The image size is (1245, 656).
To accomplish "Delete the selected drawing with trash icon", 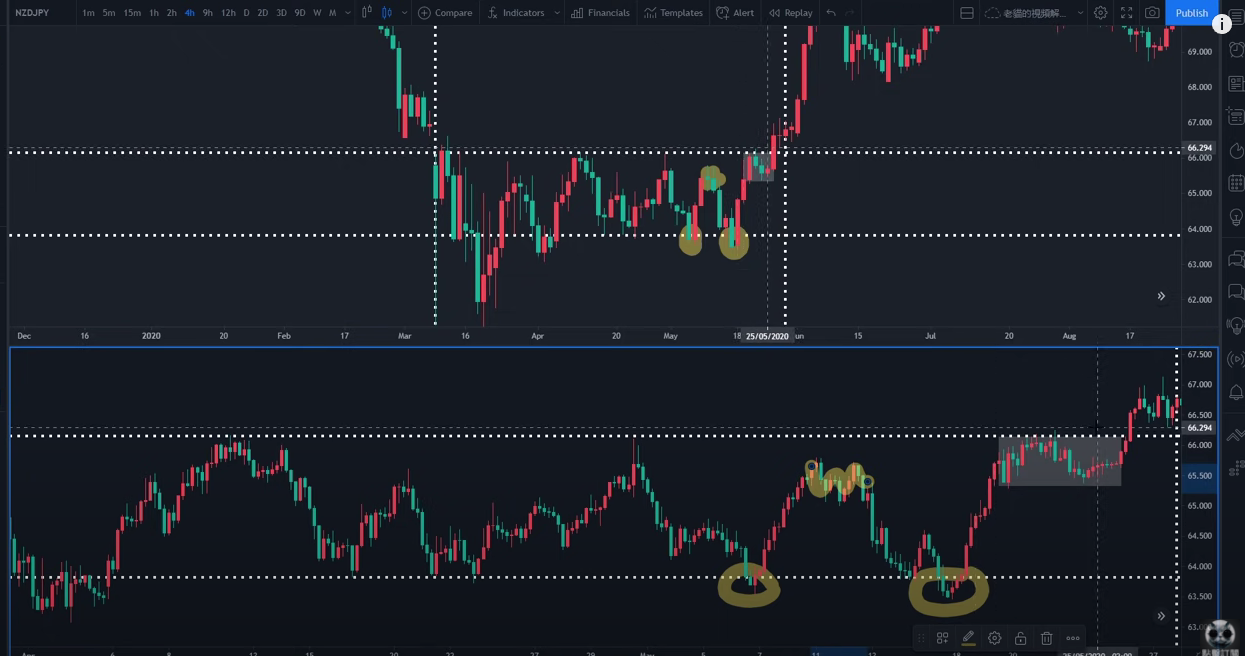I will pos(1046,638).
